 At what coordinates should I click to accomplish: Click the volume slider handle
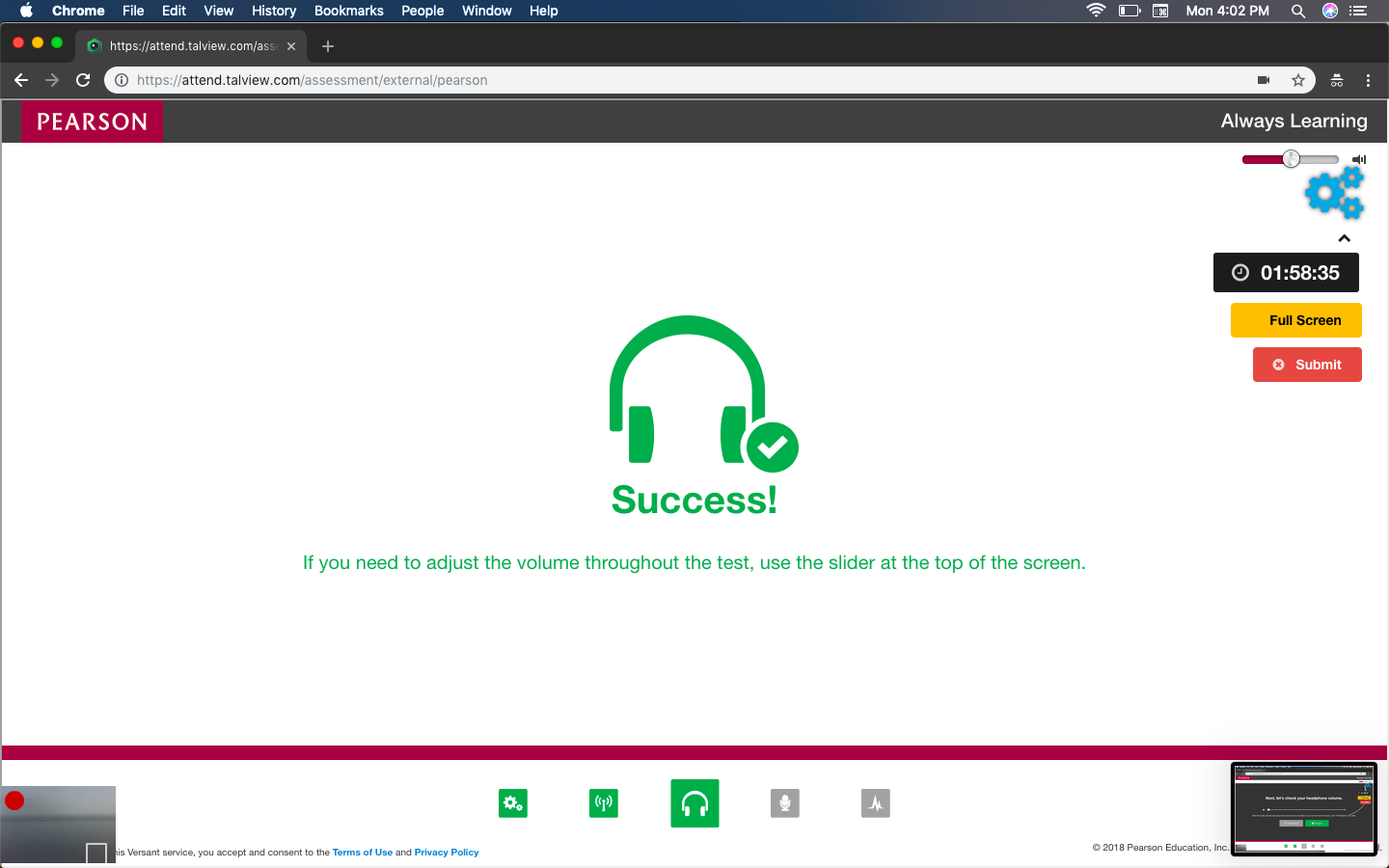click(x=1292, y=159)
